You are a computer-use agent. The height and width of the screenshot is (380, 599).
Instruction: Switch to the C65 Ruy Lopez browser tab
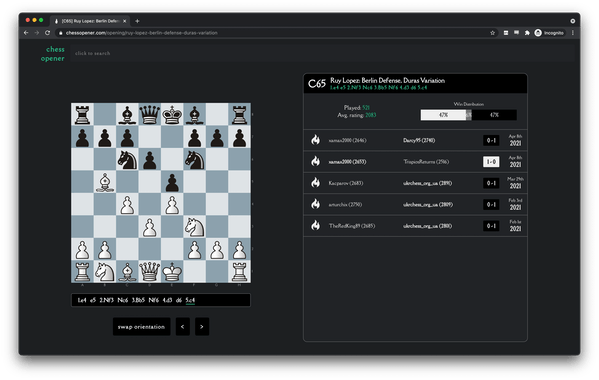click(90, 21)
